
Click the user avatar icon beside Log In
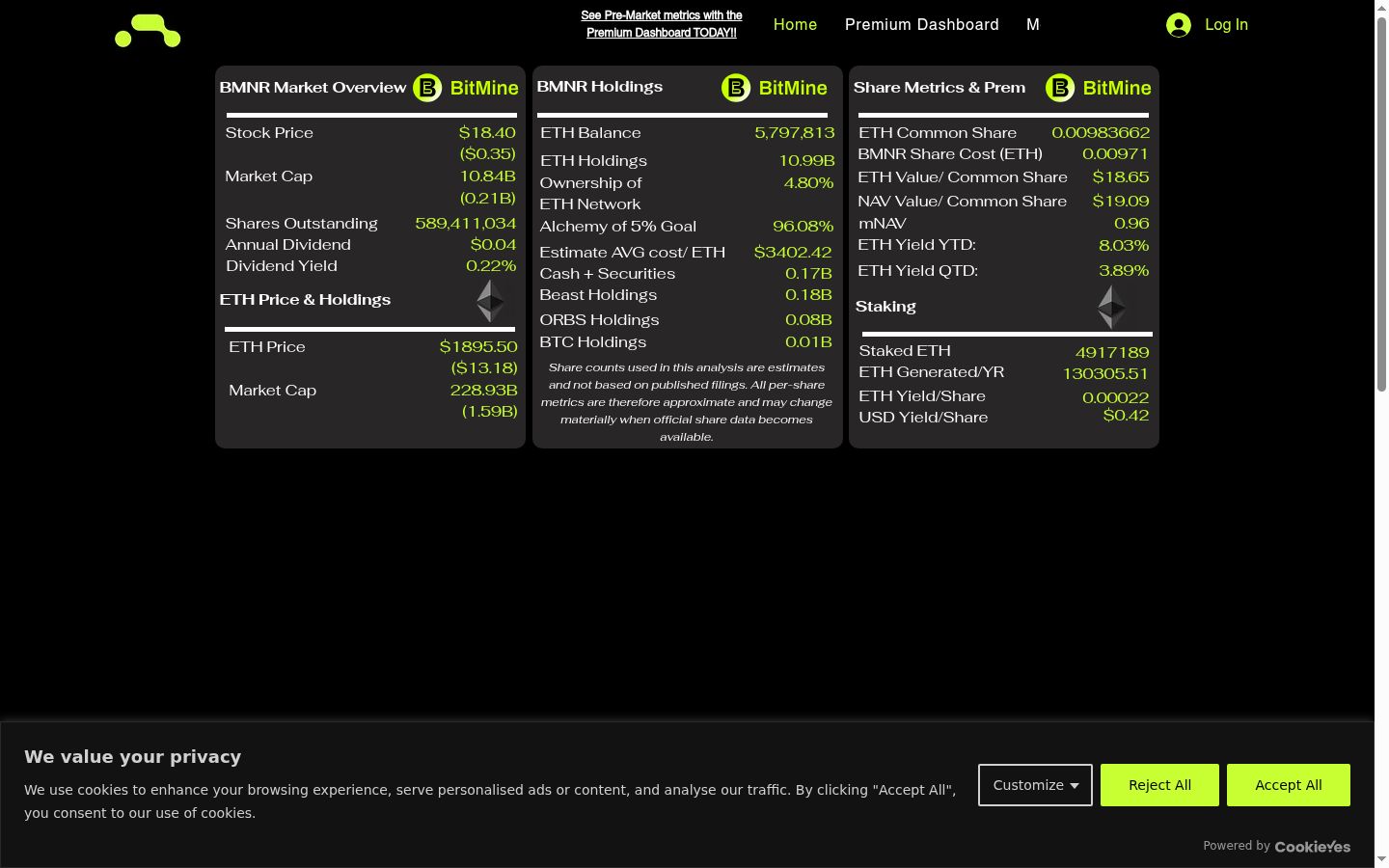tap(1178, 25)
